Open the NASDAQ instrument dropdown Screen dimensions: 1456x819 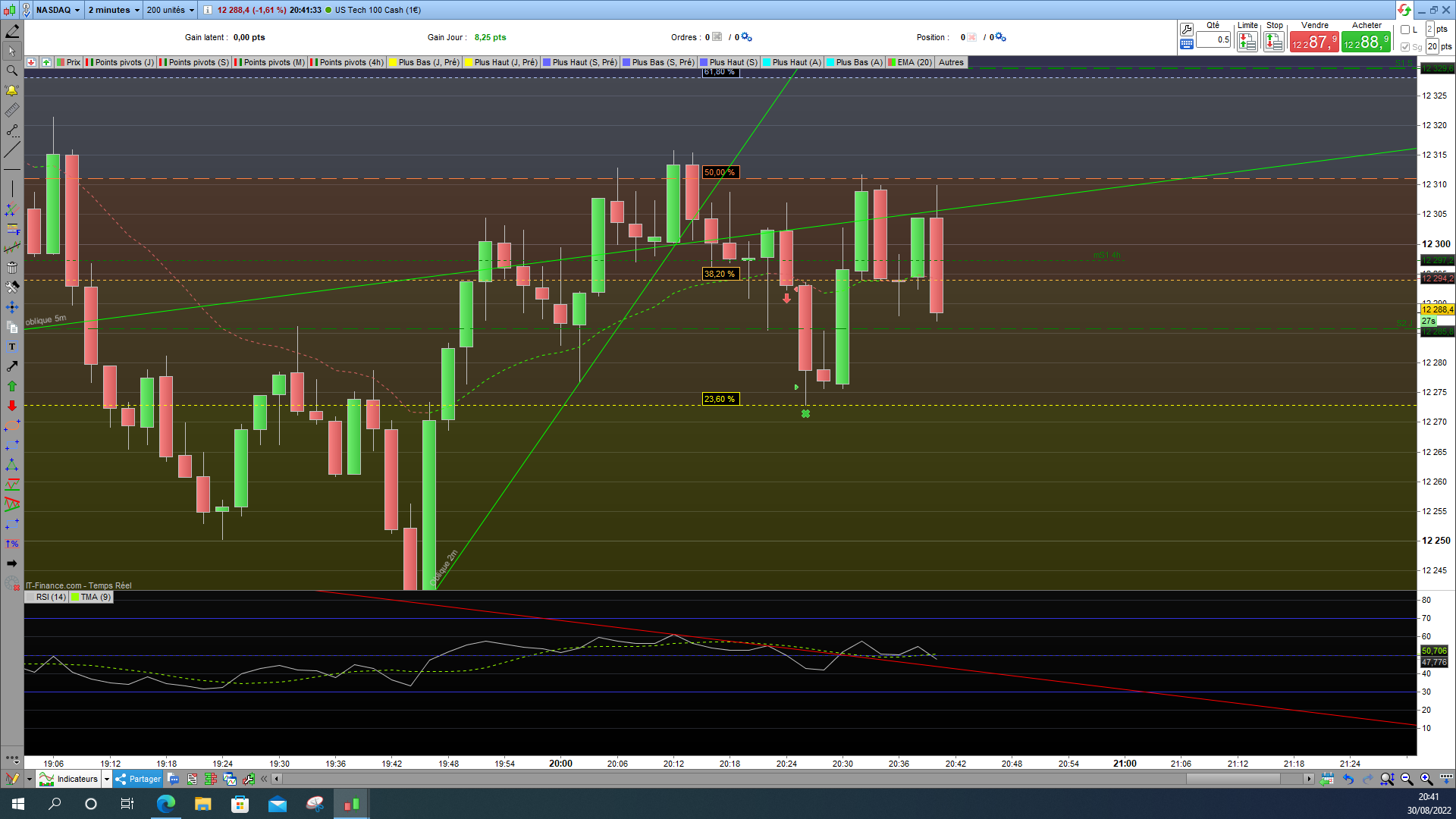click(58, 10)
